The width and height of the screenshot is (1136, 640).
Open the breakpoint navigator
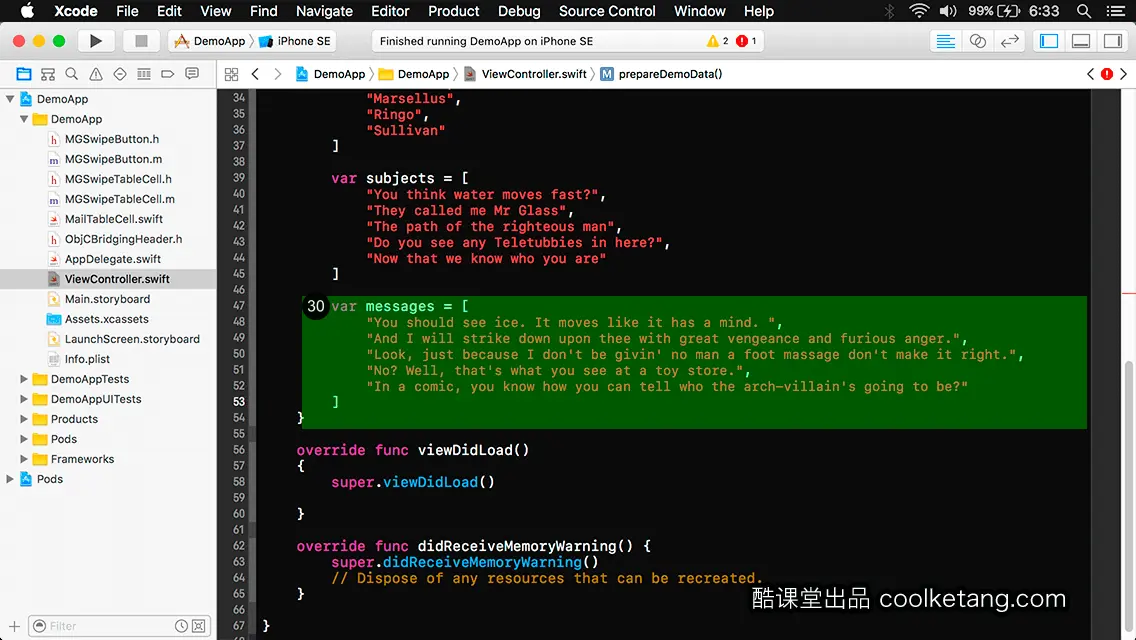168,74
